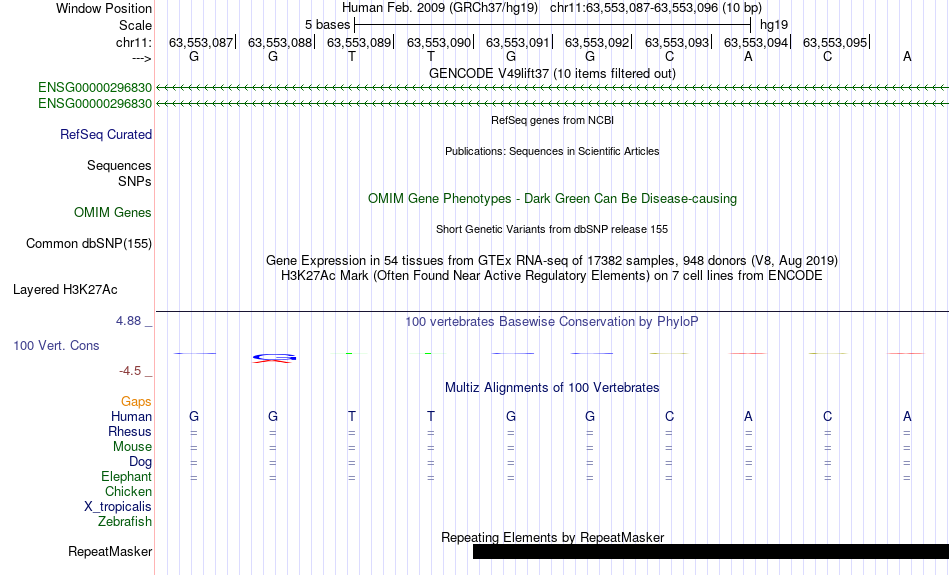The image size is (950, 575).
Task: Click the GENCODE V49lift37 track title
Action: click(x=552, y=73)
